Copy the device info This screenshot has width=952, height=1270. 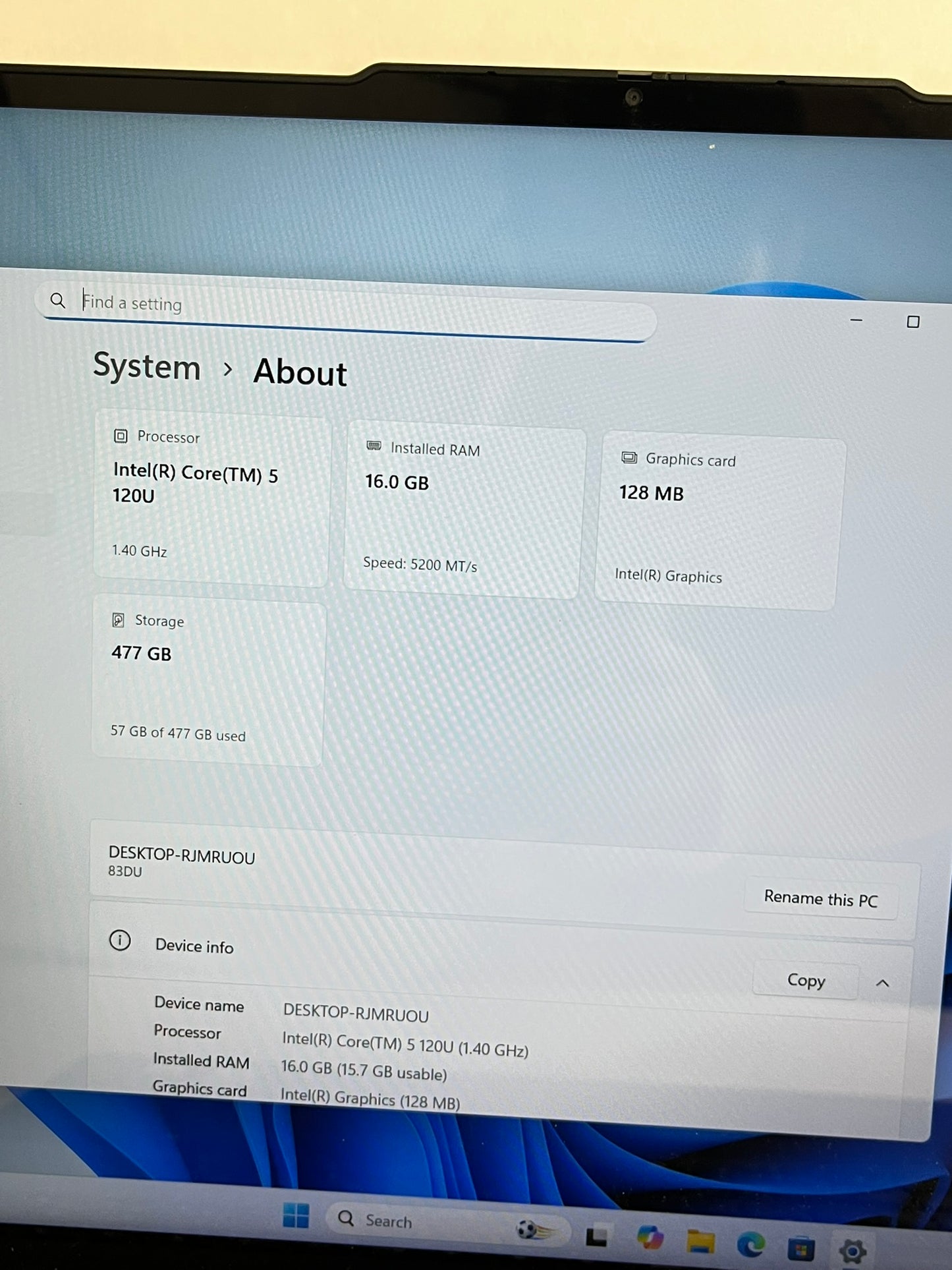tap(806, 981)
